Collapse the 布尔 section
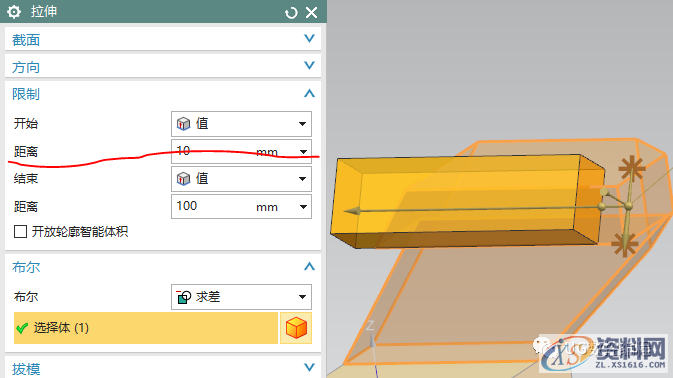673x378 pixels. (x=309, y=266)
